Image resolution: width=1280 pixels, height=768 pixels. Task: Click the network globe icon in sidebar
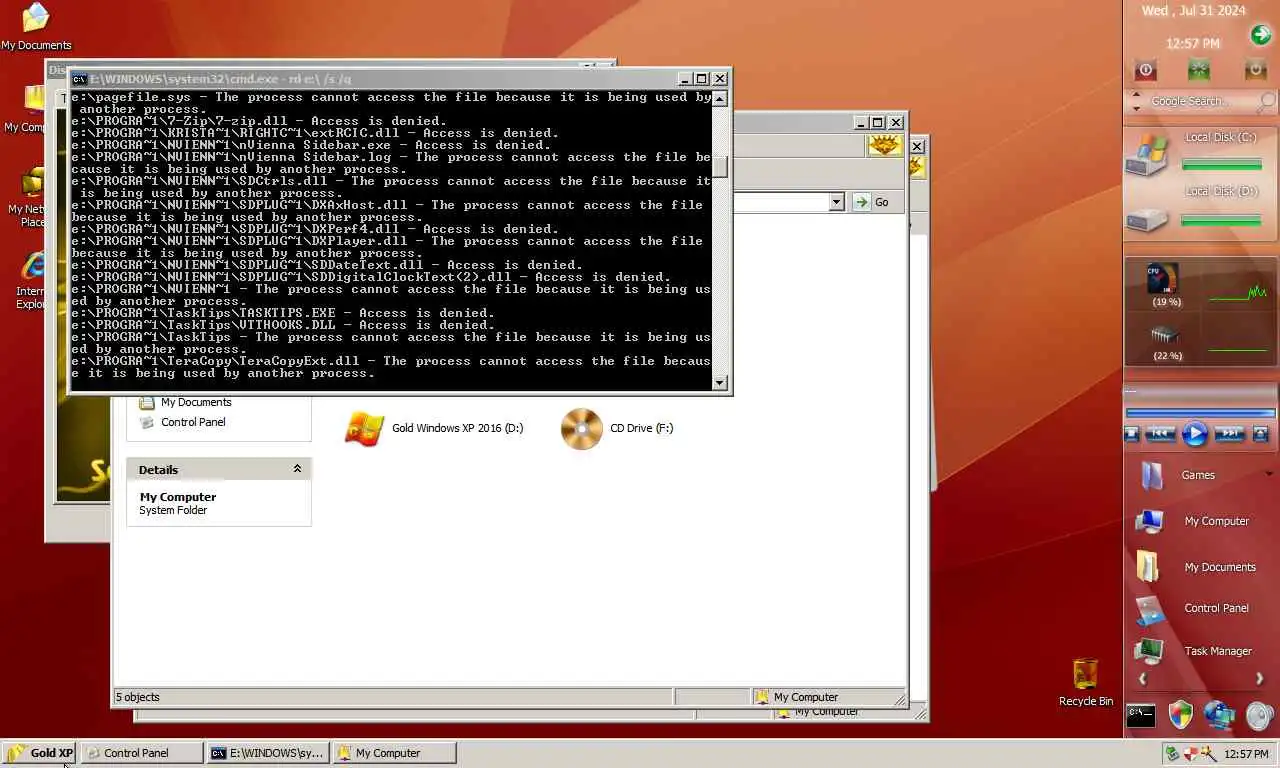tap(1219, 715)
